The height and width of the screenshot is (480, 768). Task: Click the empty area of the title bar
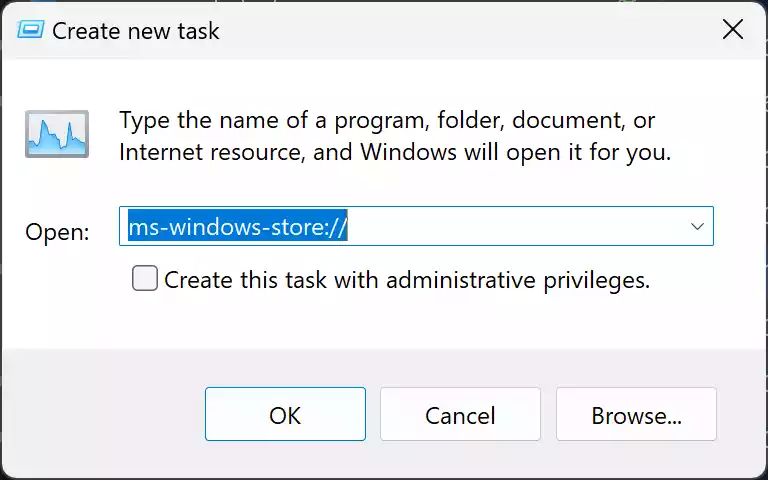pos(465,30)
